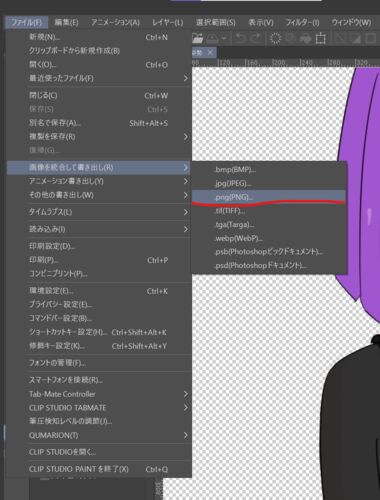Open the 編集(E) menu
The height and width of the screenshot is (500, 380).
point(66,22)
